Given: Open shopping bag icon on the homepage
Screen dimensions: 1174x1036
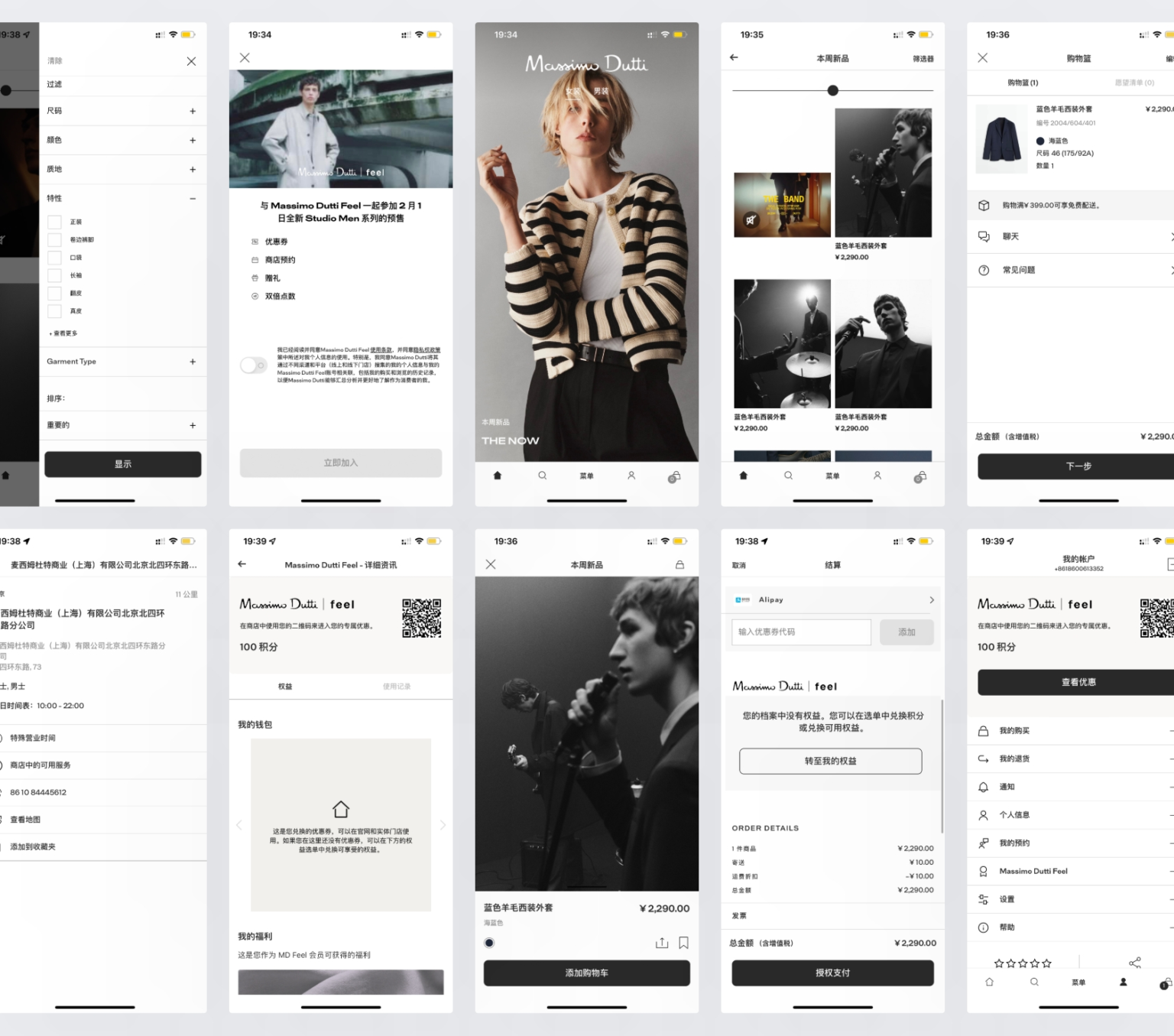Looking at the screenshot, I should click(674, 476).
